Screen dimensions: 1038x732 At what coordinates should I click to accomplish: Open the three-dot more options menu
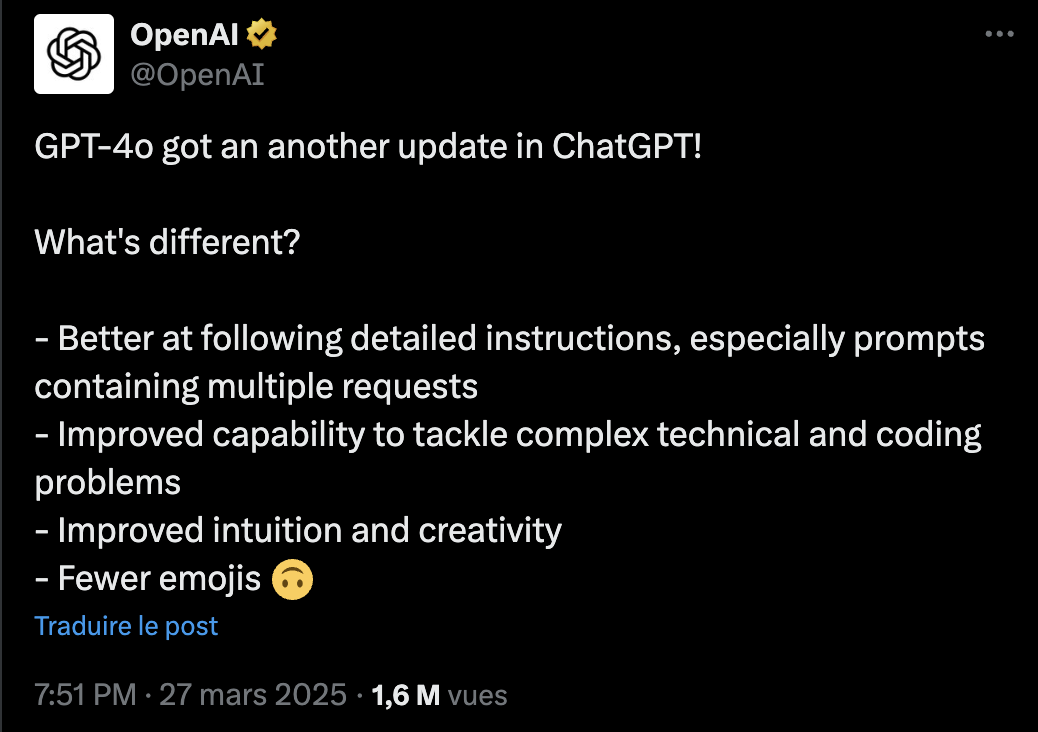(x=999, y=34)
